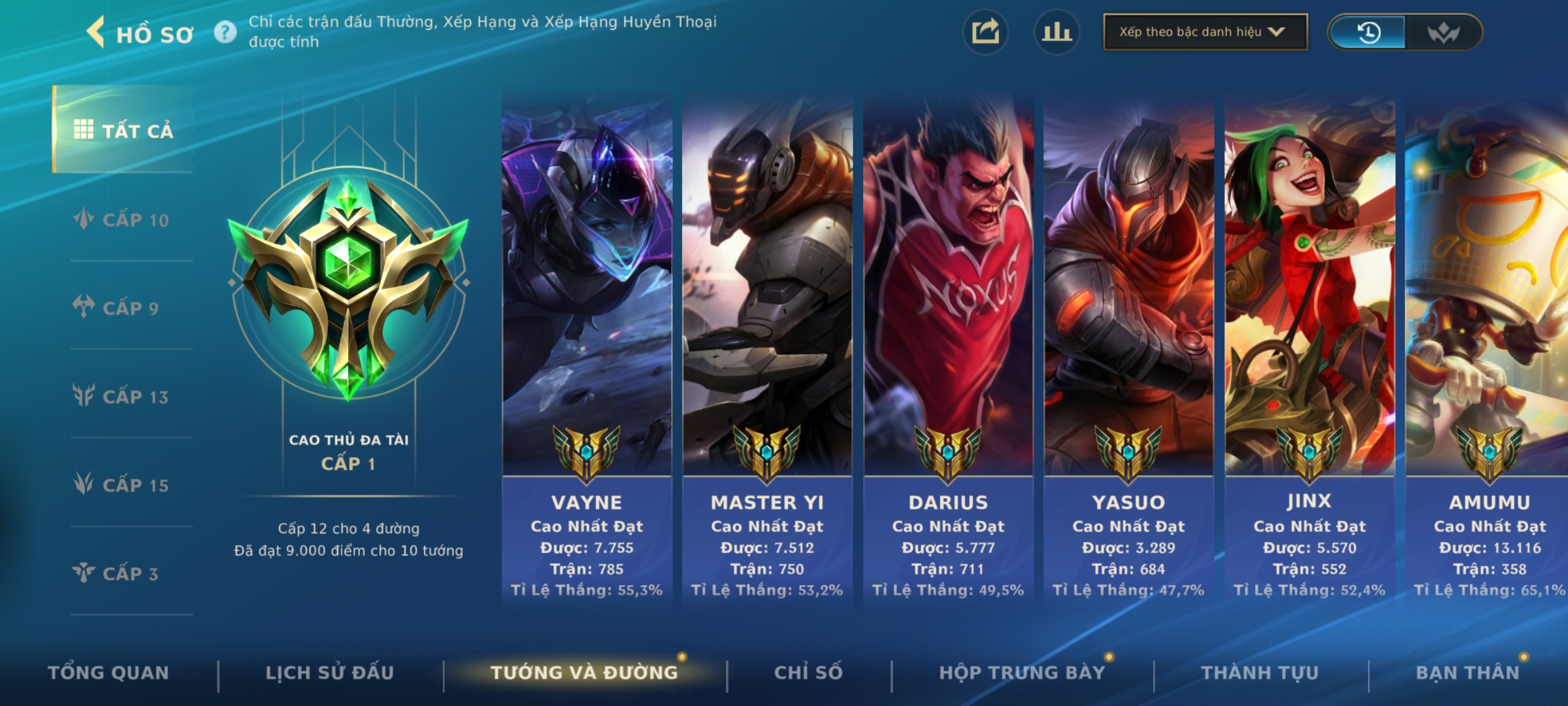
Task: Open the Xếp theo bậc danh hiệu dropdown
Action: pos(1205,32)
